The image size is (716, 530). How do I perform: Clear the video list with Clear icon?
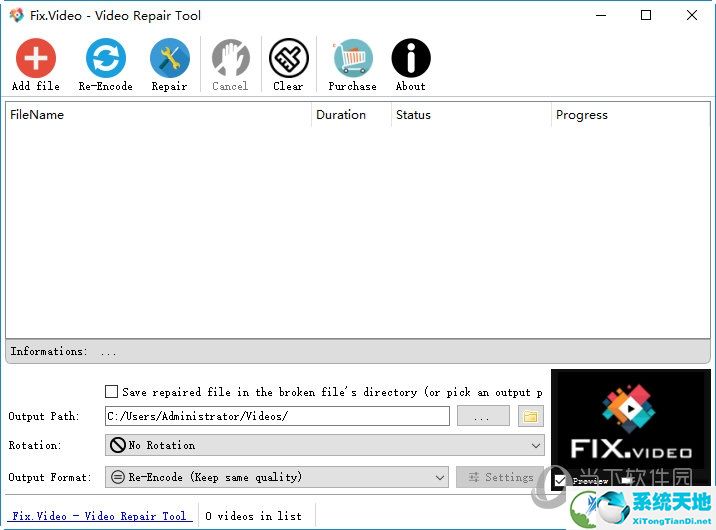(288, 59)
